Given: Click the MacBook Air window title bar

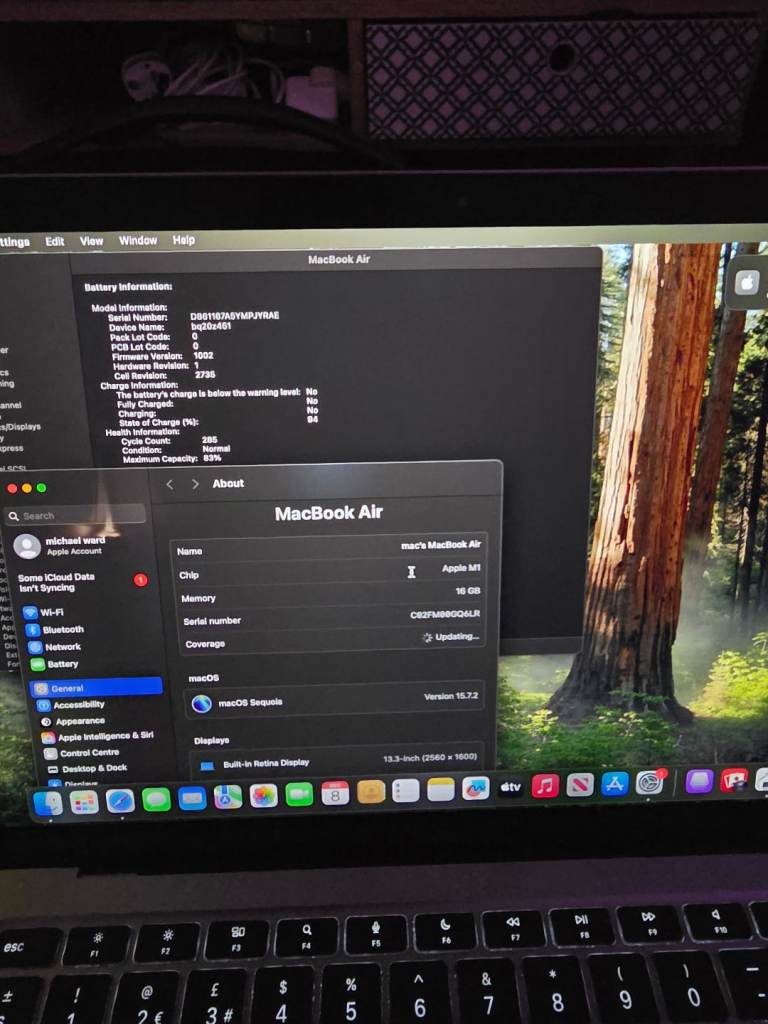Looking at the screenshot, I should pos(338,259).
